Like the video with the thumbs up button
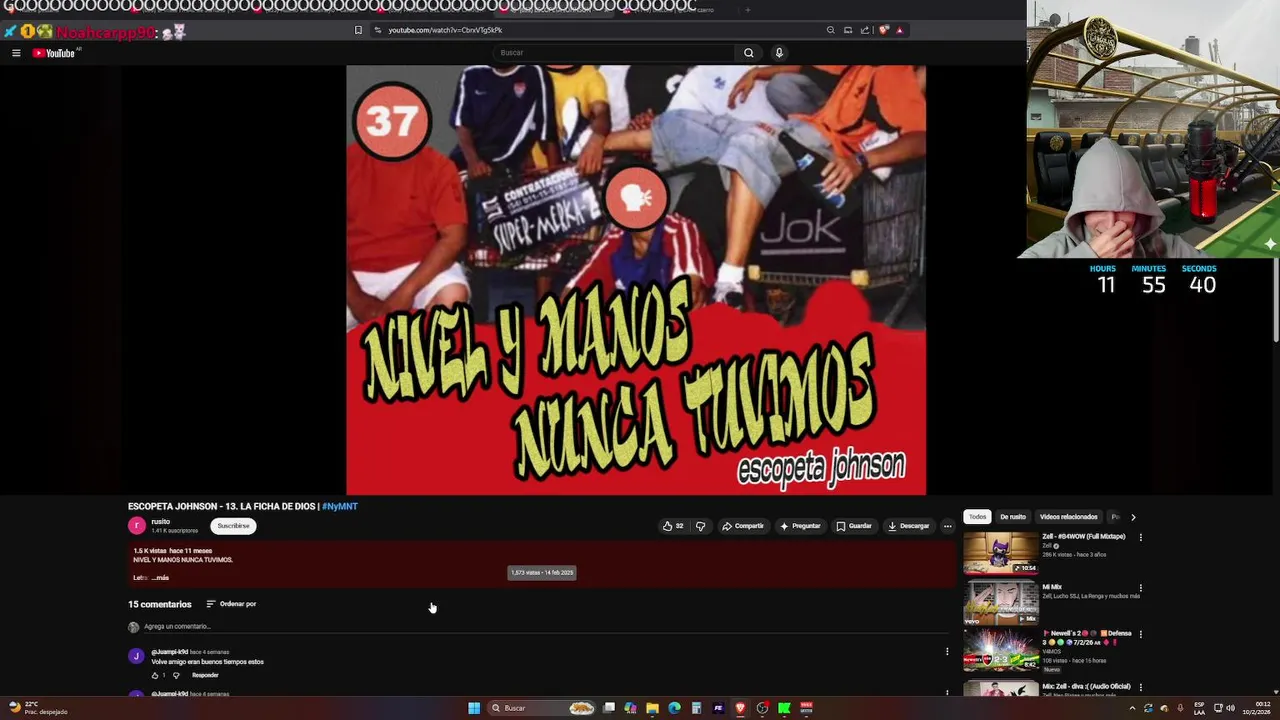Image resolution: width=1280 pixels, height=720 pixels. point(673,526)
